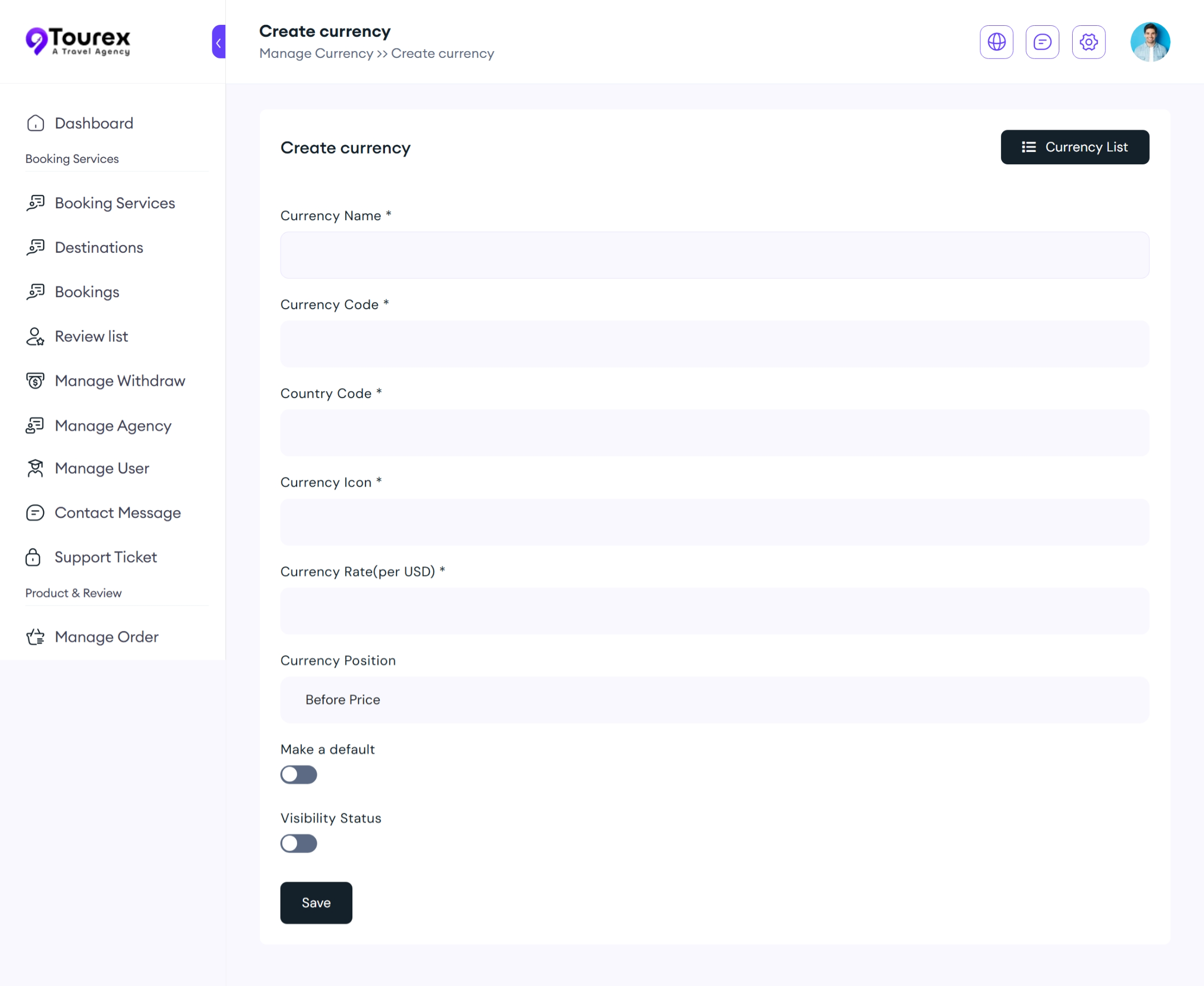This screenshot has height=986, width=1204.
Task: Click the globe language icon
Action: pos(996,42)
